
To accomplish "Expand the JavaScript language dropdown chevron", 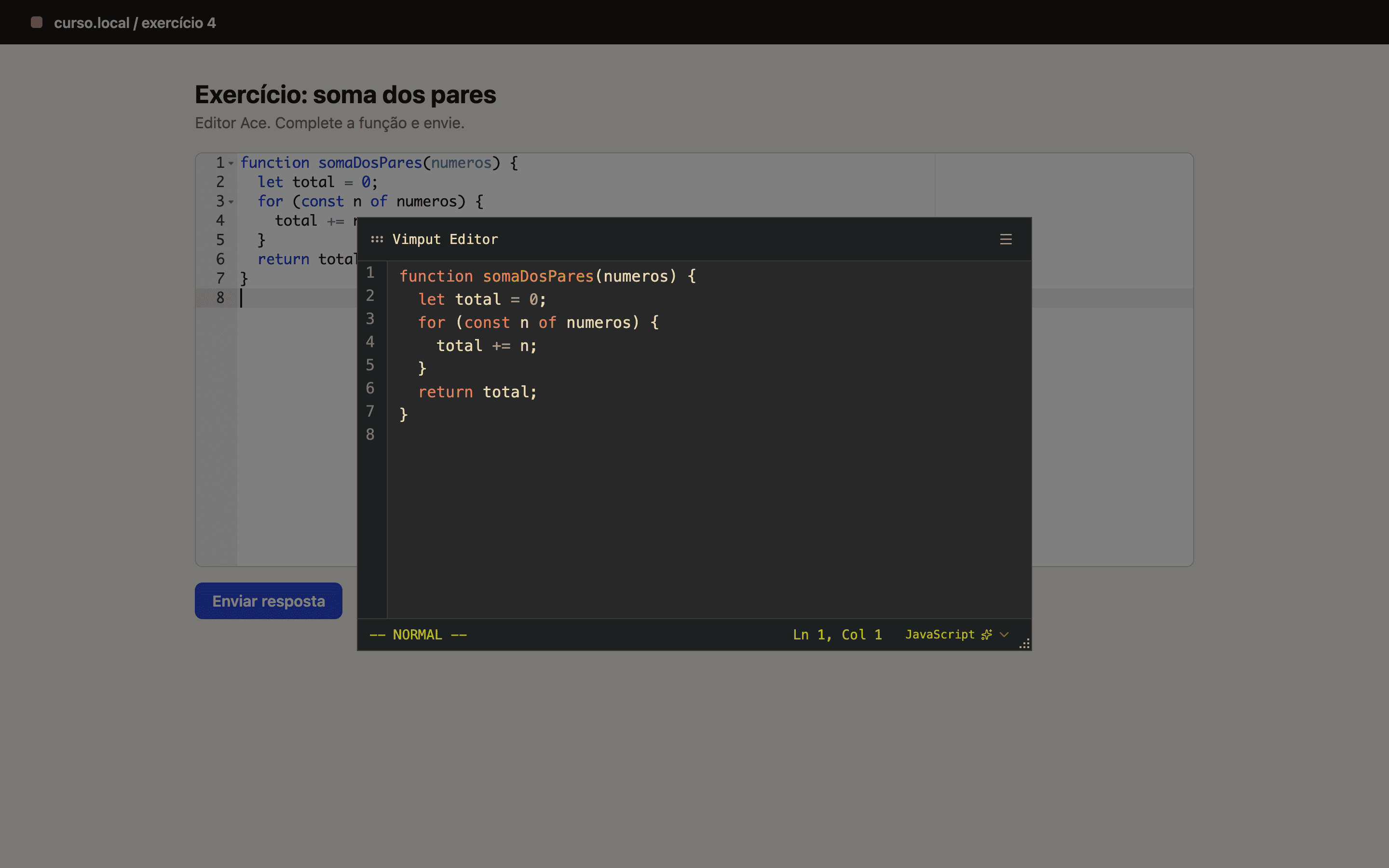I will (x=1004, y=634).
